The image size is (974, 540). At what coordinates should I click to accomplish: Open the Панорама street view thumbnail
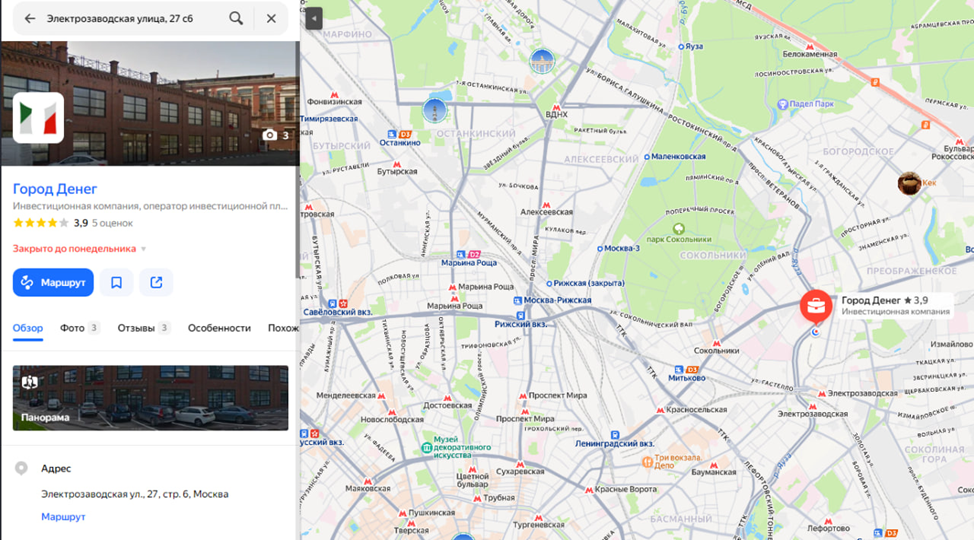tap(150, 398)
